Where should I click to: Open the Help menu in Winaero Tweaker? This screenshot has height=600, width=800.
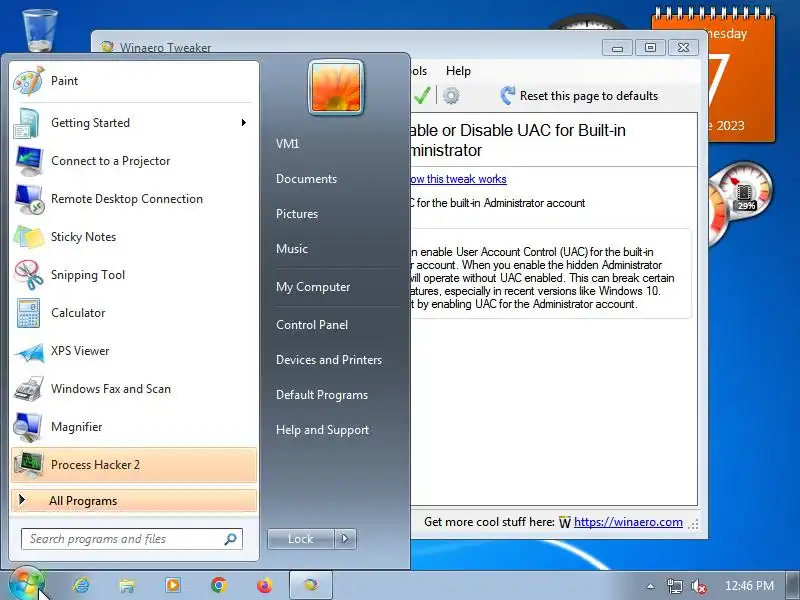pyautogui.click(x=458, y=71)
